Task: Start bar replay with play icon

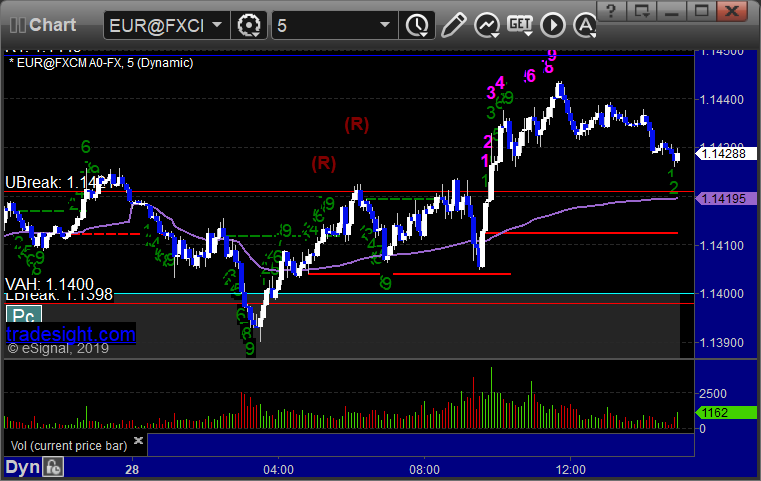Action: pyautogui.click(x=553, y=25)
